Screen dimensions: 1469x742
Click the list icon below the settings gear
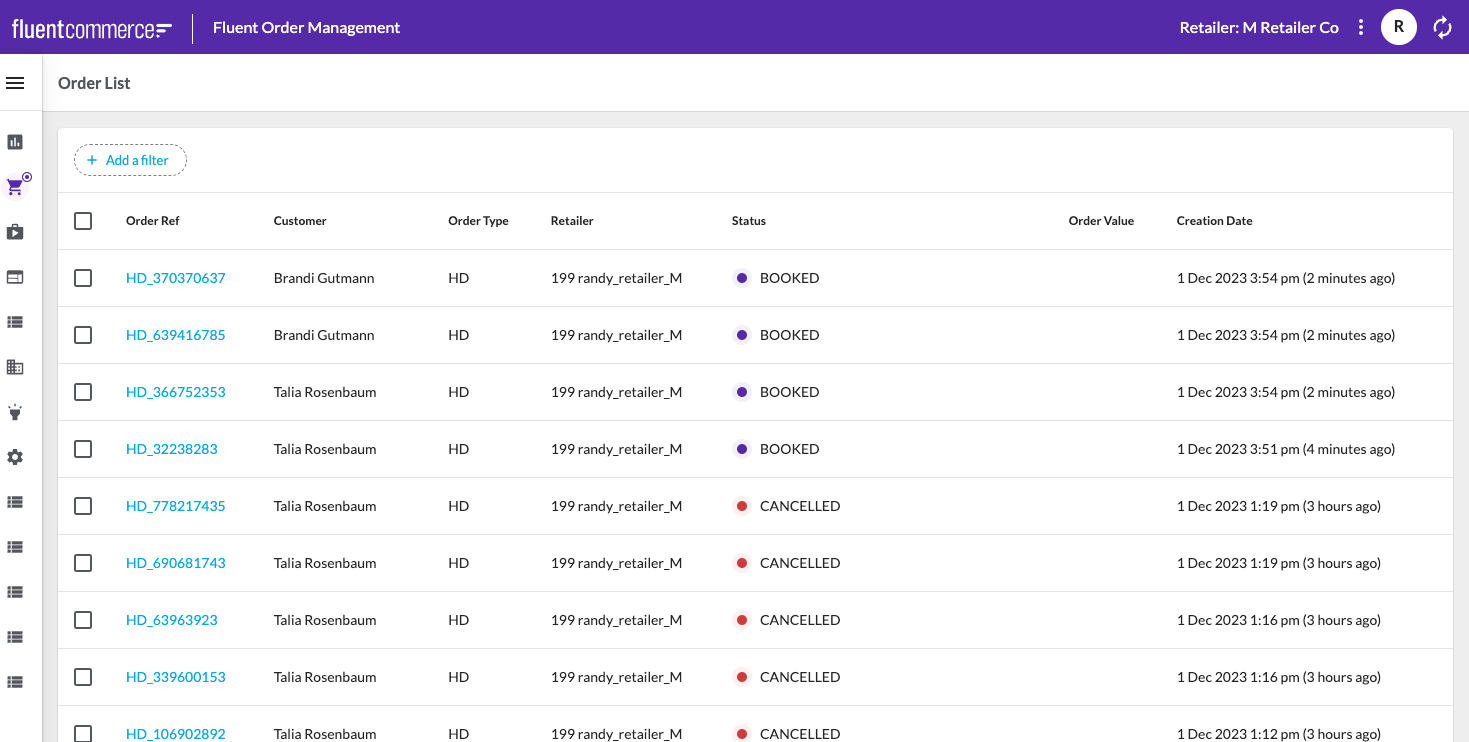[15, 501]
